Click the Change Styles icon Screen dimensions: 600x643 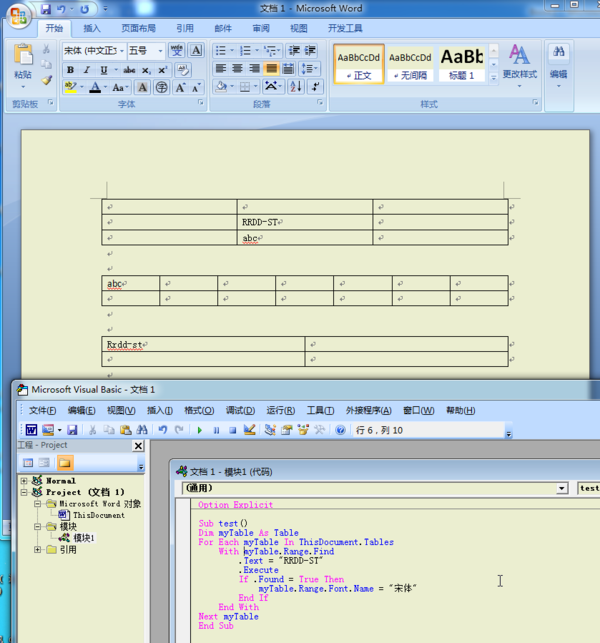519,55
